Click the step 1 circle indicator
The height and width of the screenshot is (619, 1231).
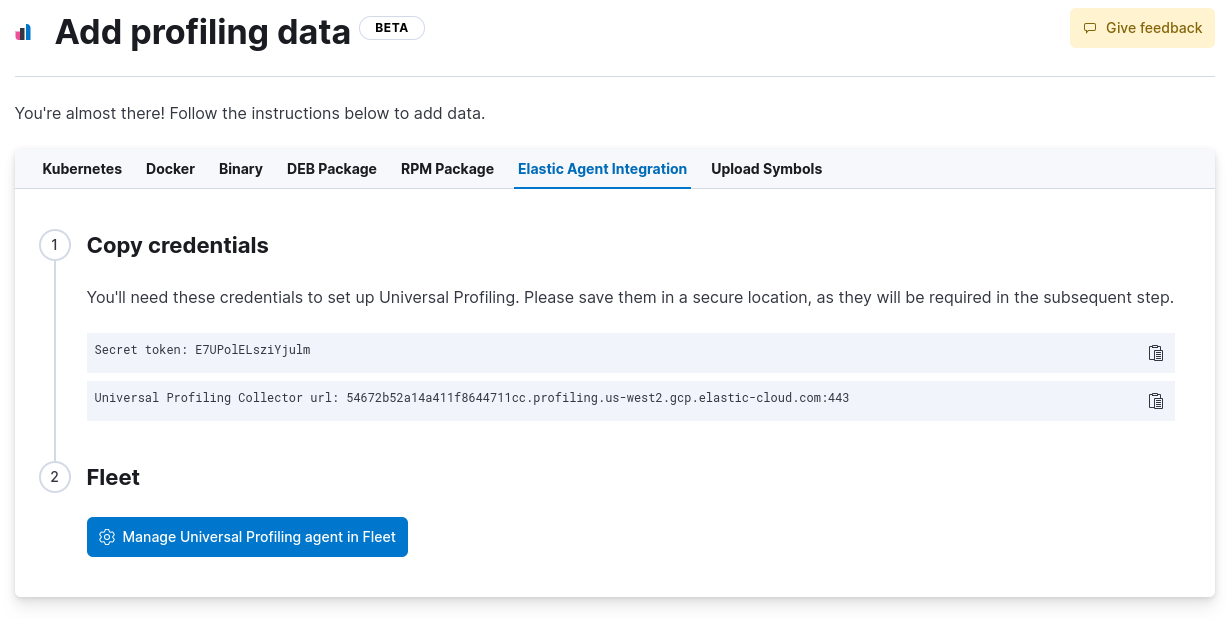[x=54, y=245]
